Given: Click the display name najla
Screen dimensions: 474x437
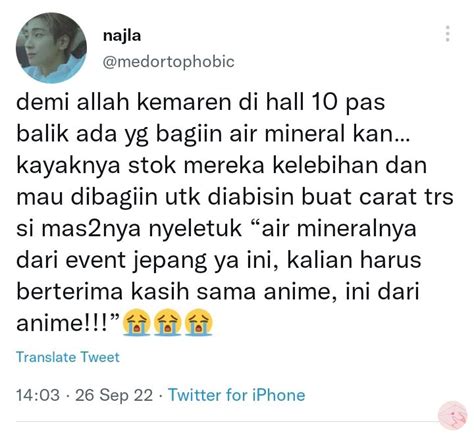Looking at the screenshot, I should point(122,36).
